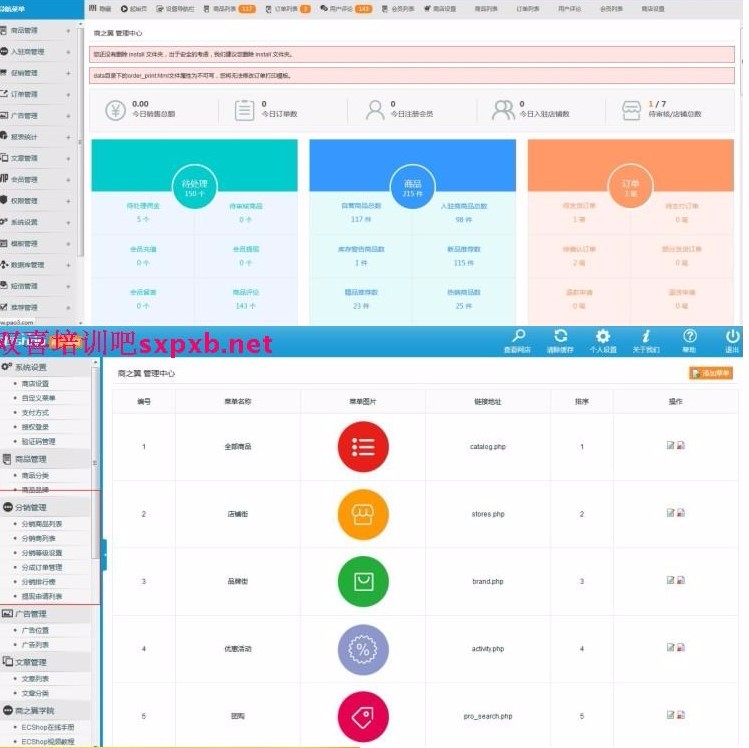Click the 订单 orange circle
This screenshot has width=749, height=748.
click(631, 187)
